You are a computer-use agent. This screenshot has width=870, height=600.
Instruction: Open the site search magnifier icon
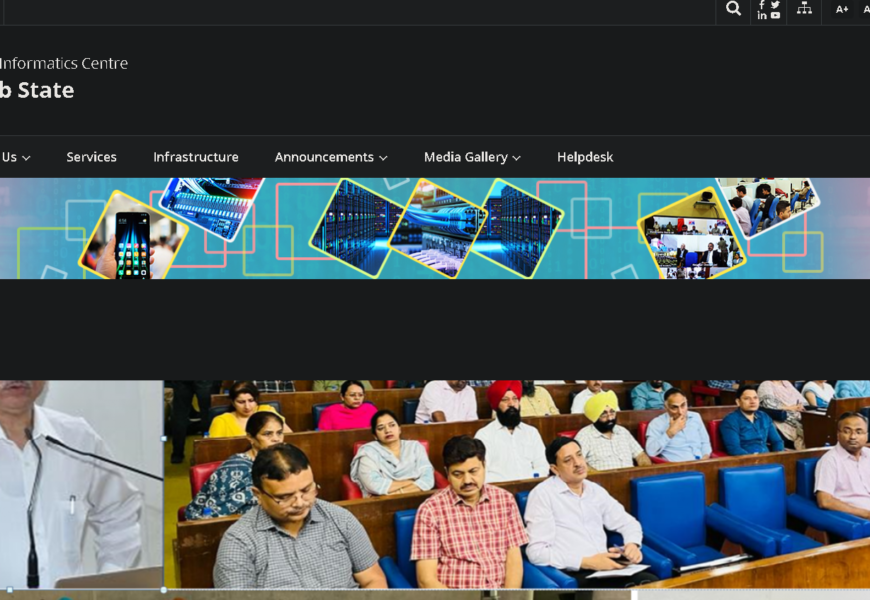click(x=733, y=9)
